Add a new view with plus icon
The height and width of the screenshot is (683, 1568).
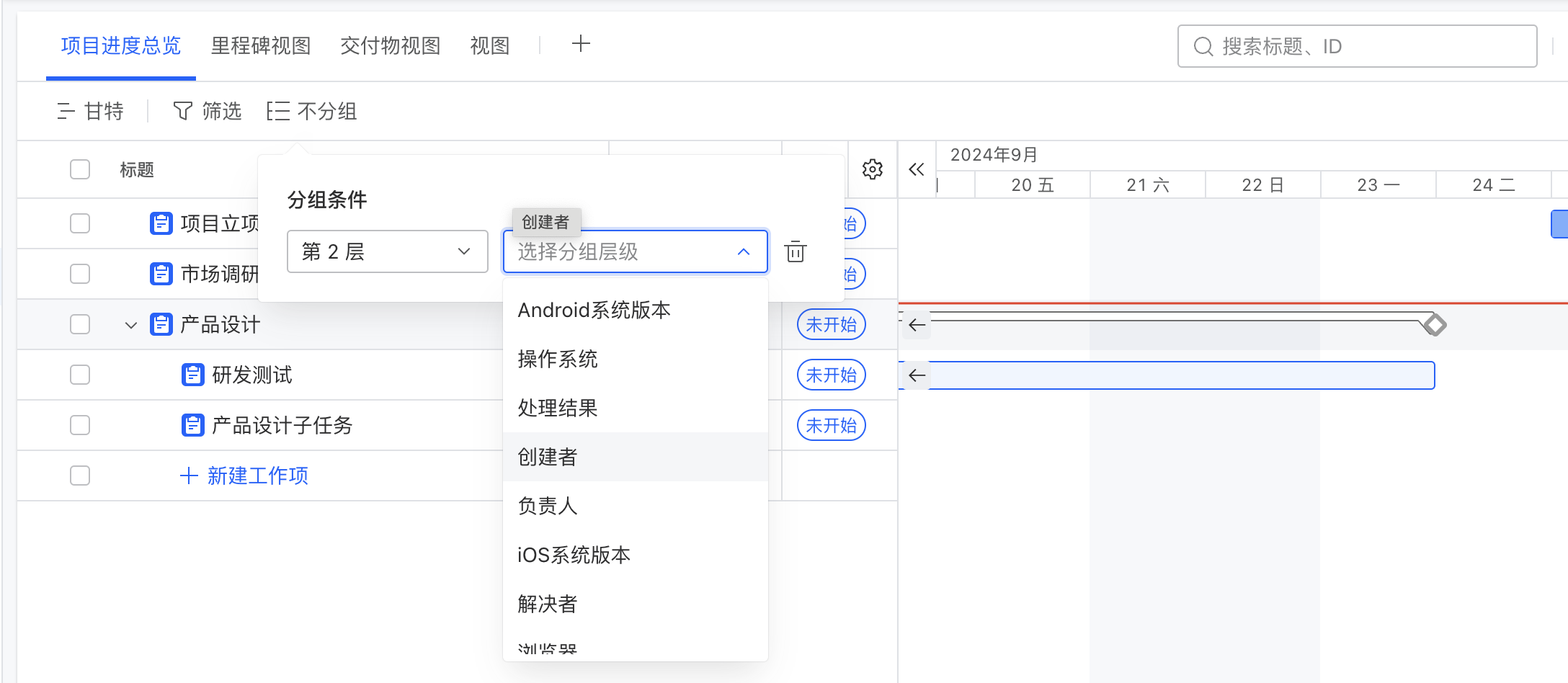(581, 44)
